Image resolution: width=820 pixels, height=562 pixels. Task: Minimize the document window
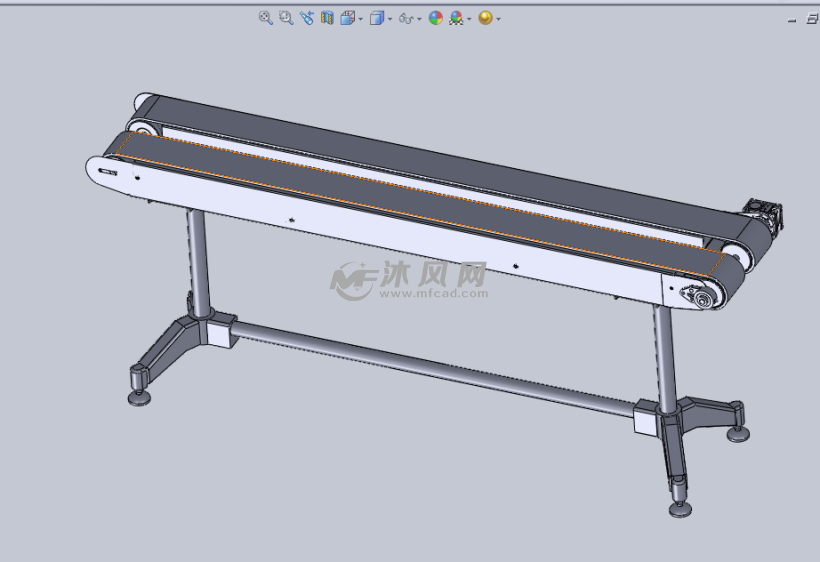click(x=792, y=20)
